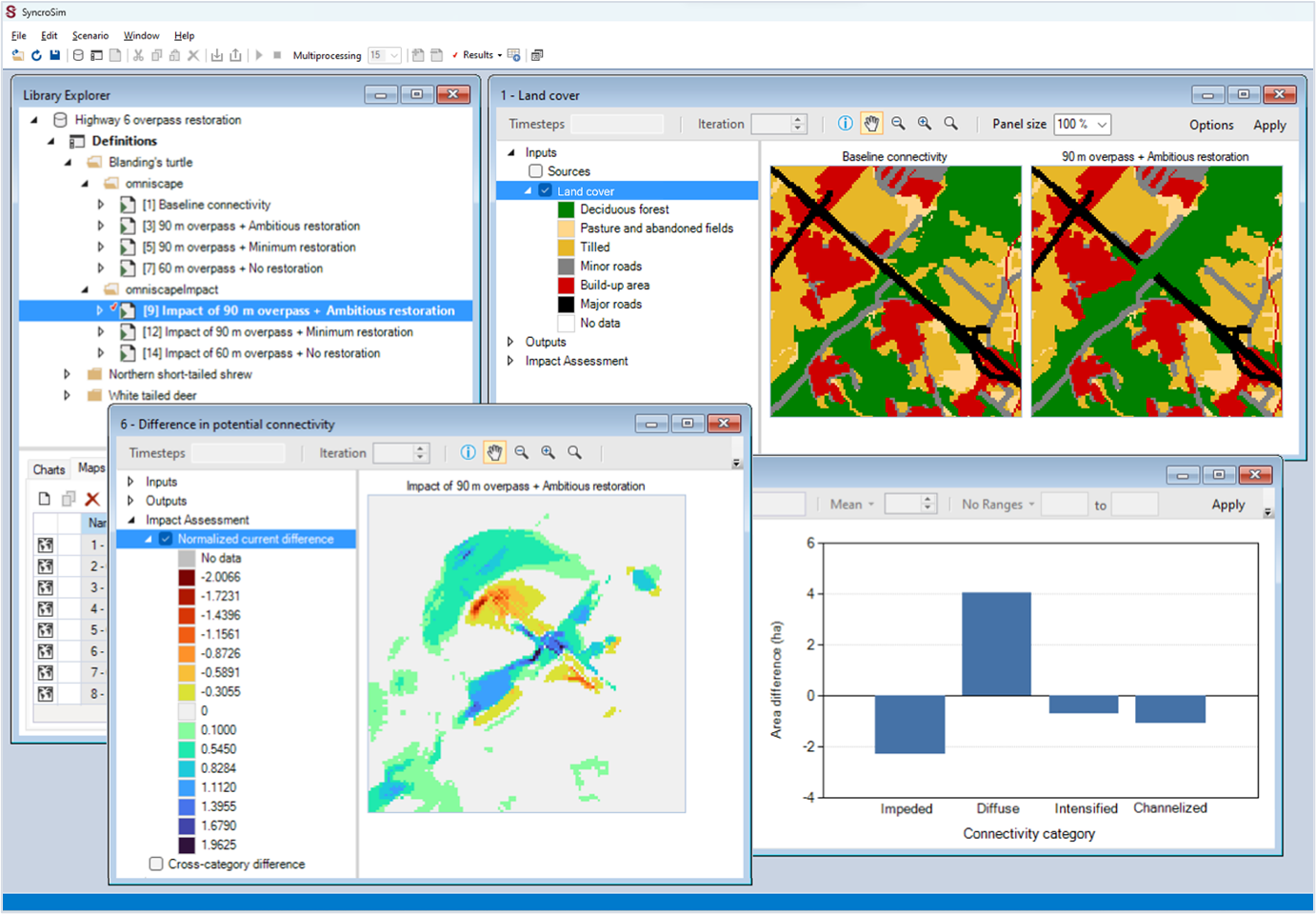The height and width of the screenshot is (914, 1316).
Task: Click the Build-up area red color swatch
Action: [566, 285]
